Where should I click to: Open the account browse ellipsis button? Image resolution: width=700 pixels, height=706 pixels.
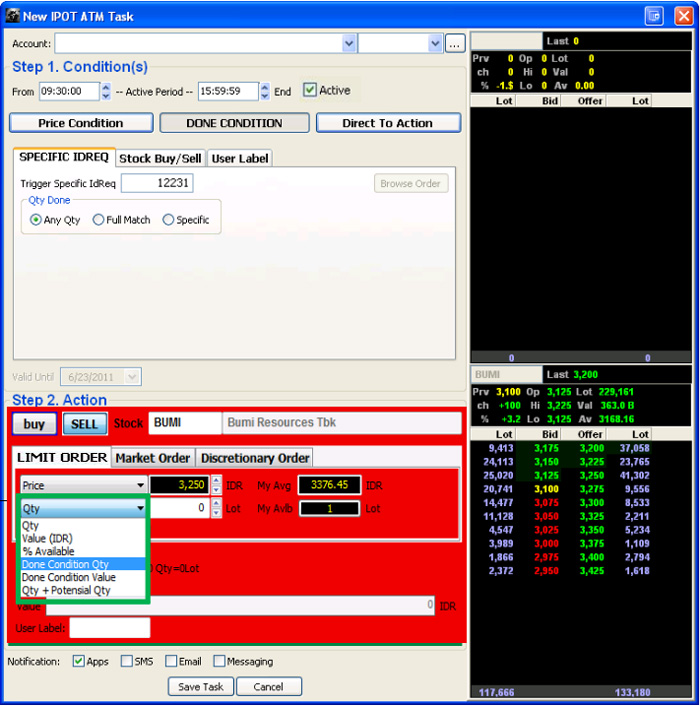coord(455,44)
